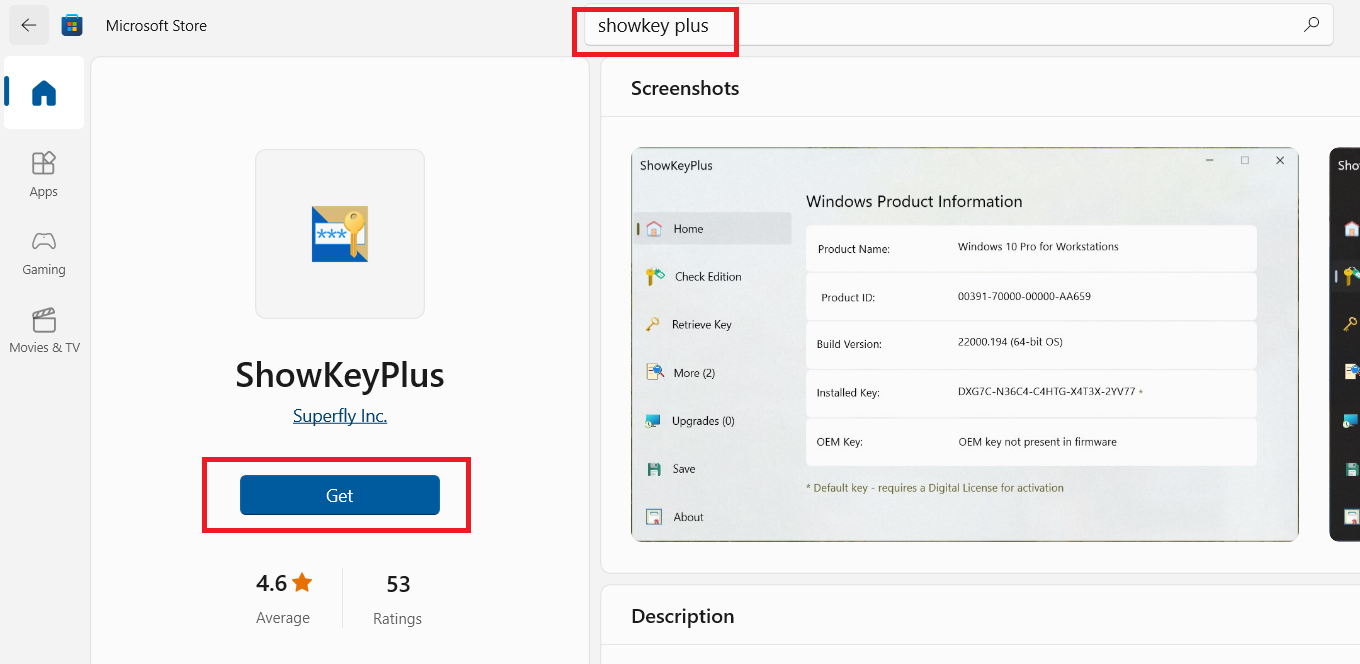The width and height of the screenshot is (1360, 664).
Task: Click the OEM key not present text
Action: [x=1037, y=441]
